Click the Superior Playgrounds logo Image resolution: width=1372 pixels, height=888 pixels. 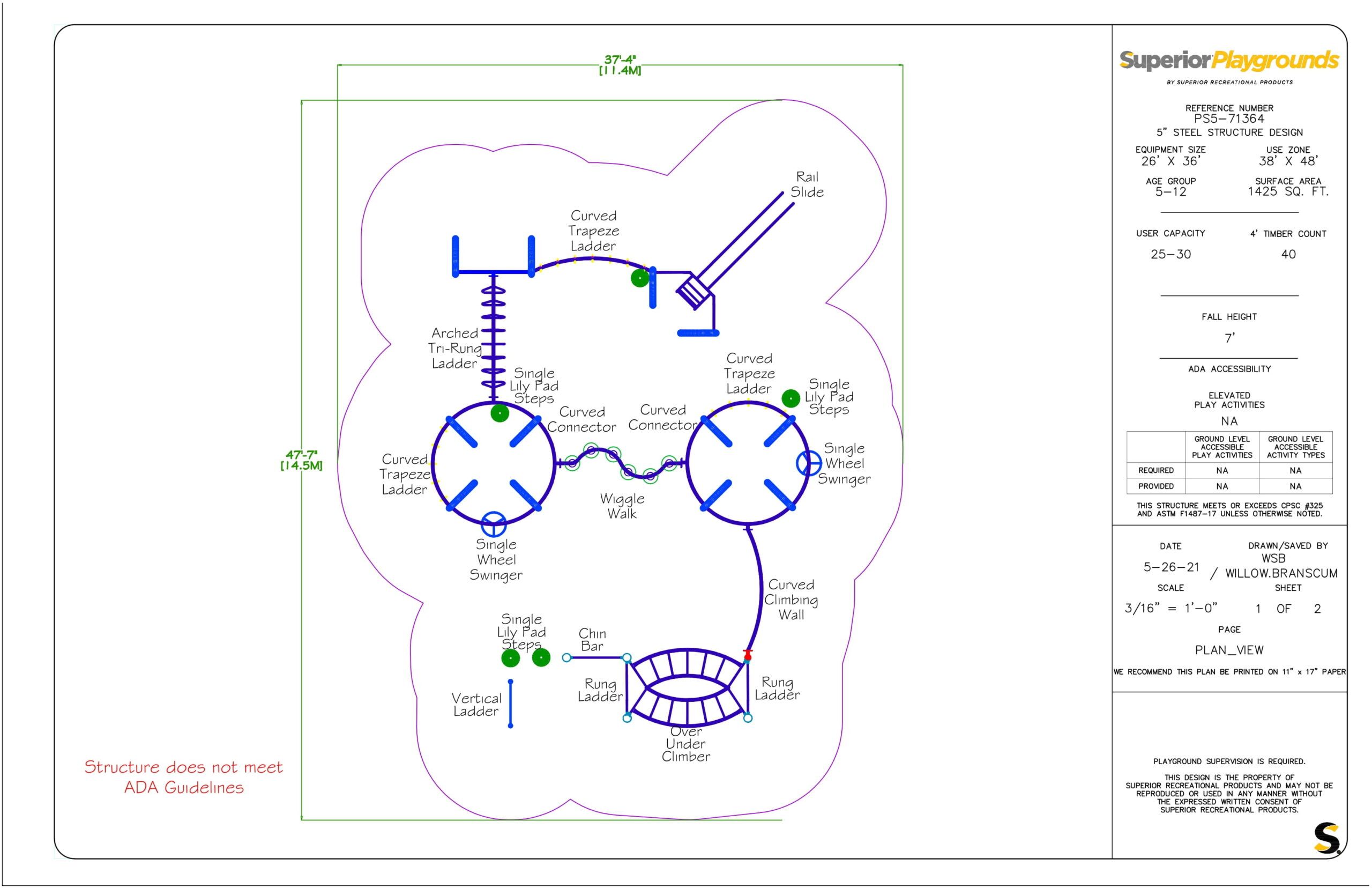tap(1228, 61)
